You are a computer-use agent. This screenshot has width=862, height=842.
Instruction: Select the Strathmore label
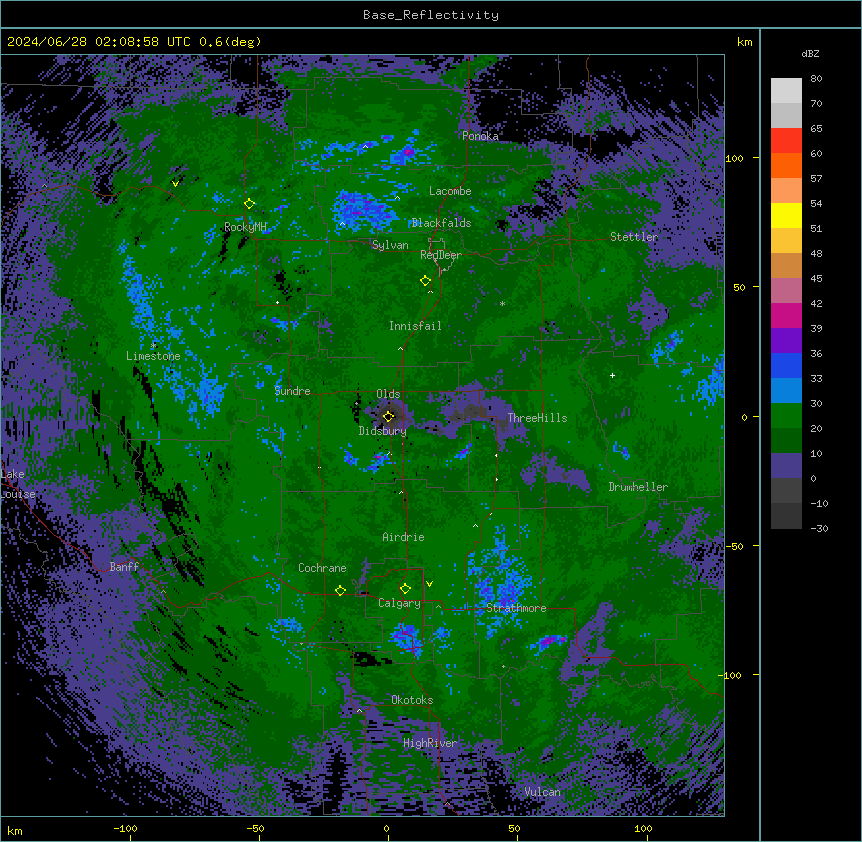[516, 608]
